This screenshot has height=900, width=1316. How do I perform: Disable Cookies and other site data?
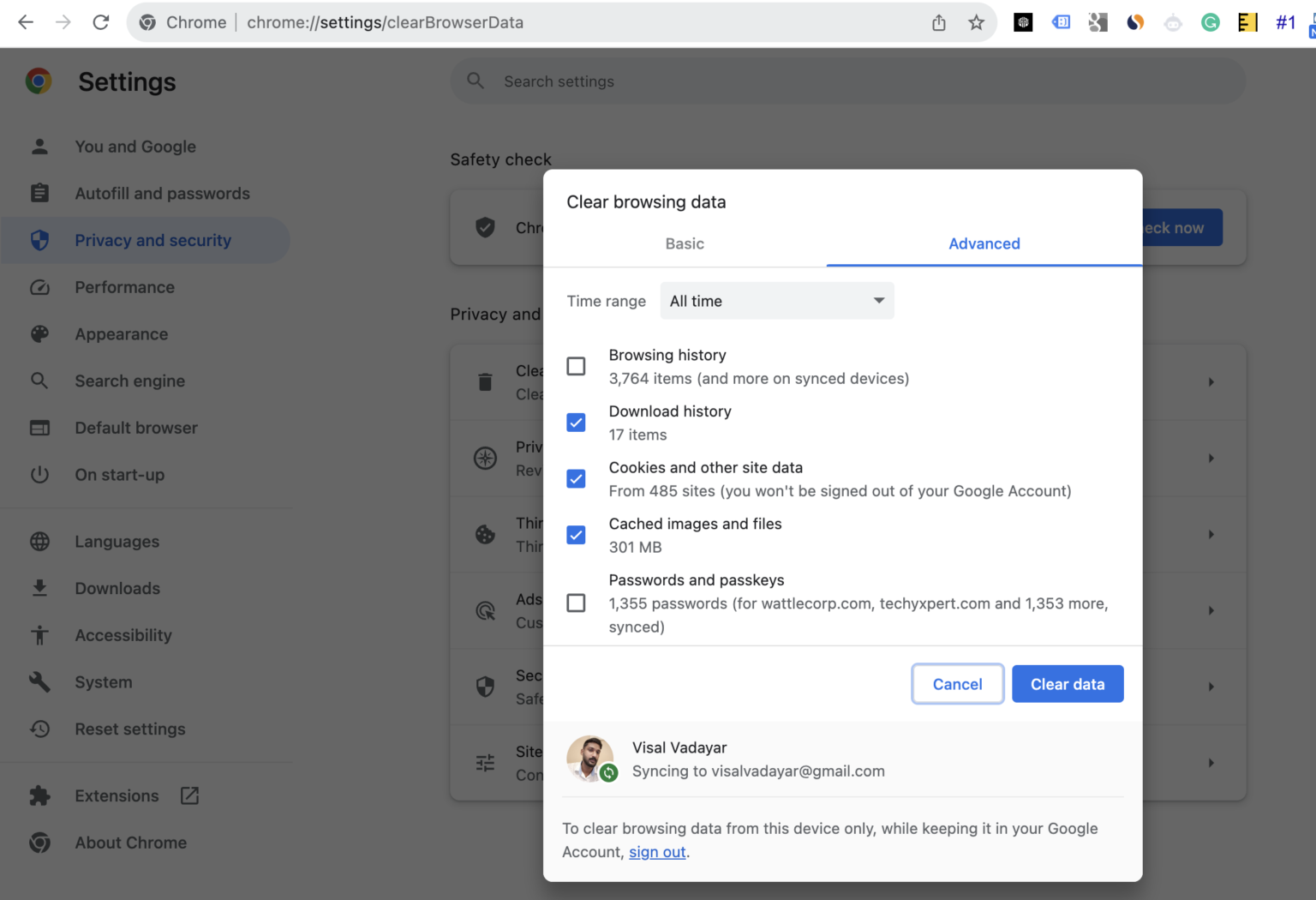[x=576, y=478]
